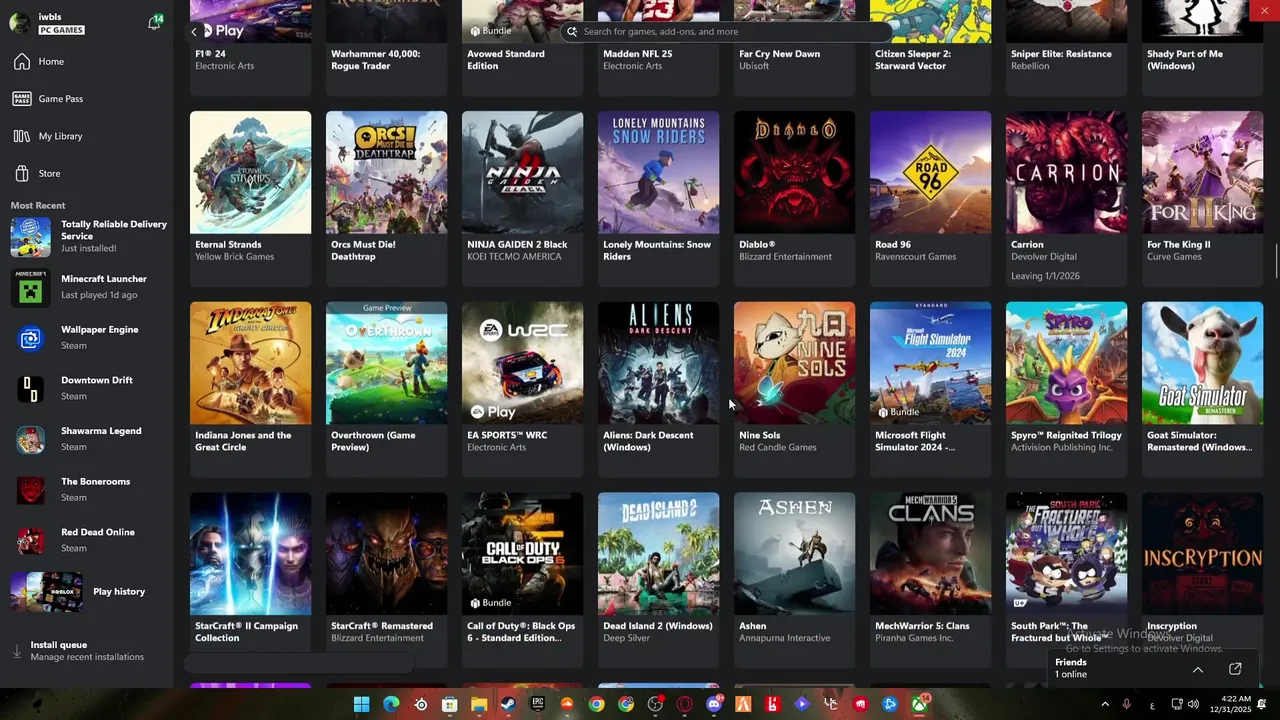This screenshot has height=720, width=1280.
Task: Show hidden system tray icons
Action: [x=1104, y=704]
